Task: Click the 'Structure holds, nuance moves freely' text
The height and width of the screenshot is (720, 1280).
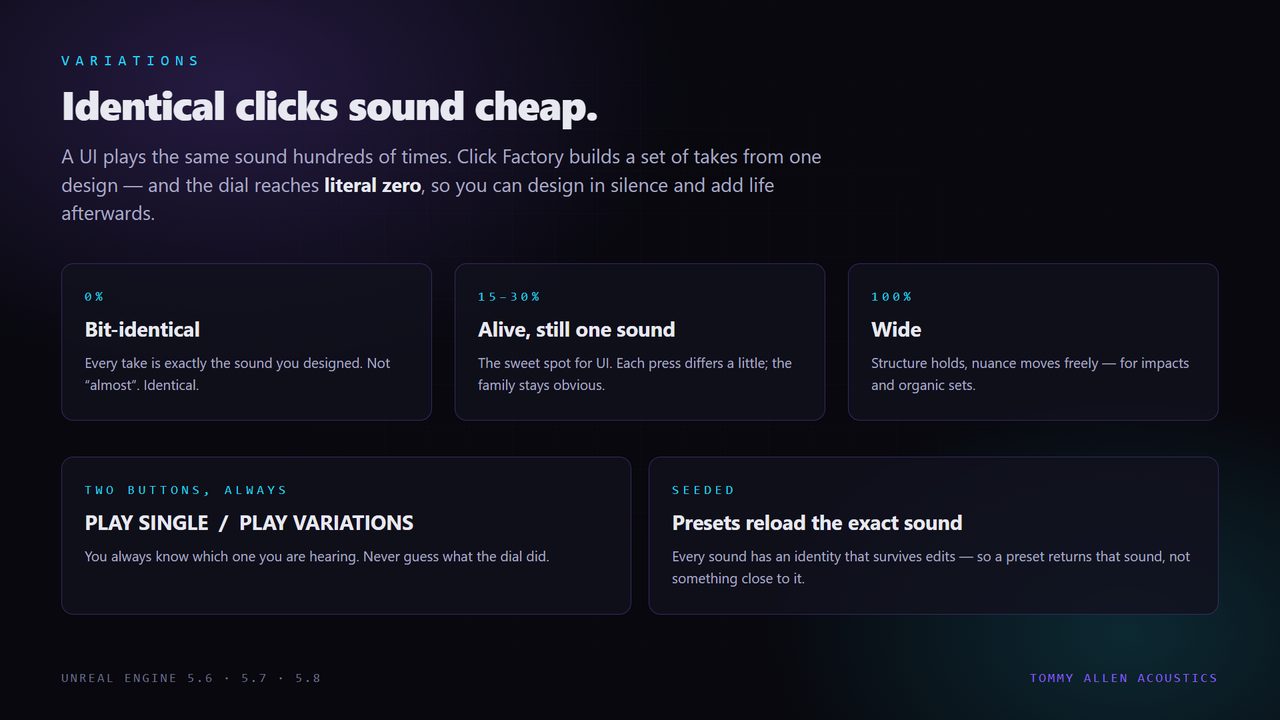Action: [x=1030, y=374]
